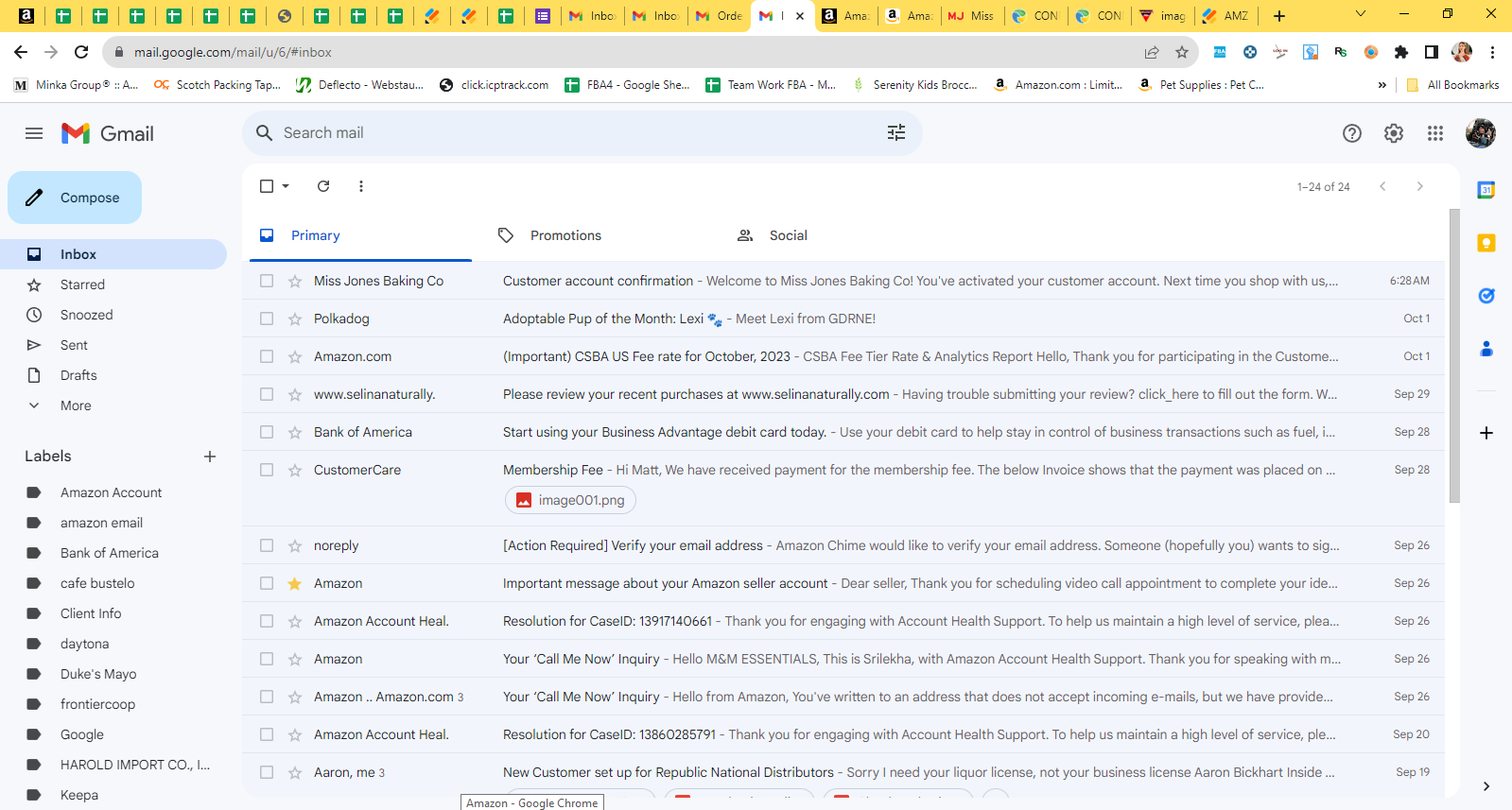
Task: Unstar the Amazon seller account email
Action: pyautogui.click(x=295, y=583)
